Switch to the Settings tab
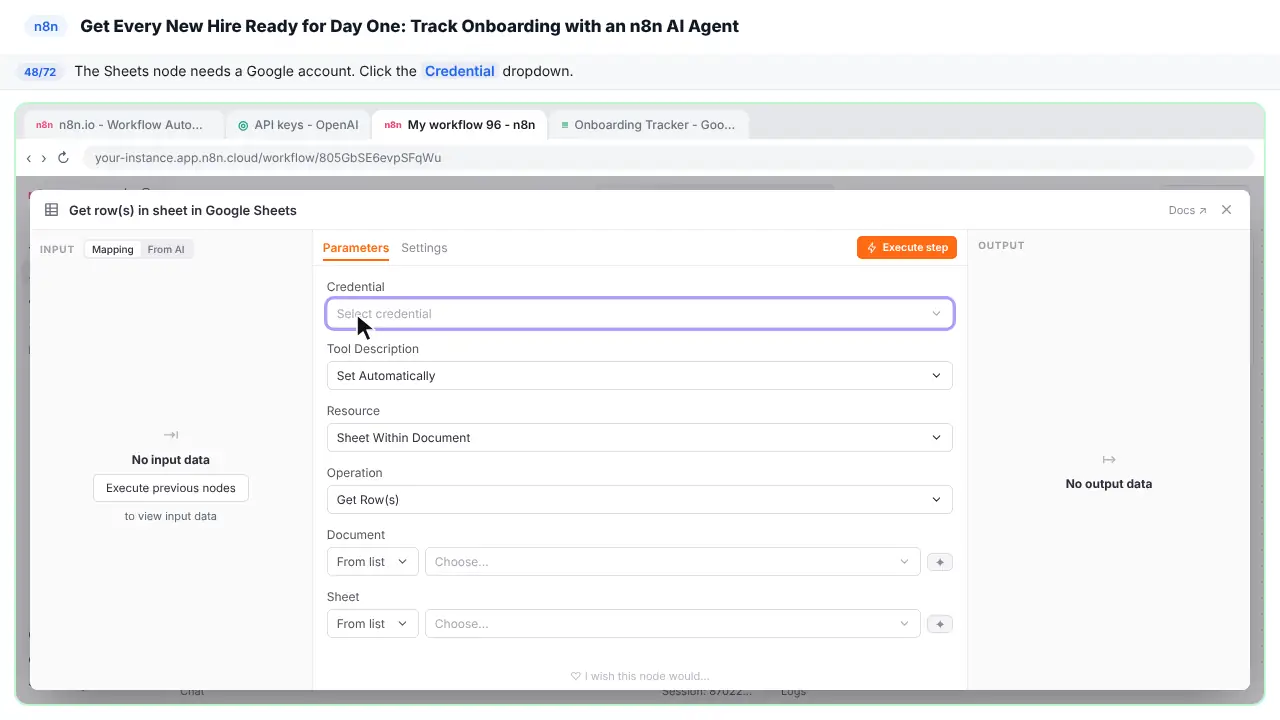Screen dimensions: 1280x720 point(424,248)
